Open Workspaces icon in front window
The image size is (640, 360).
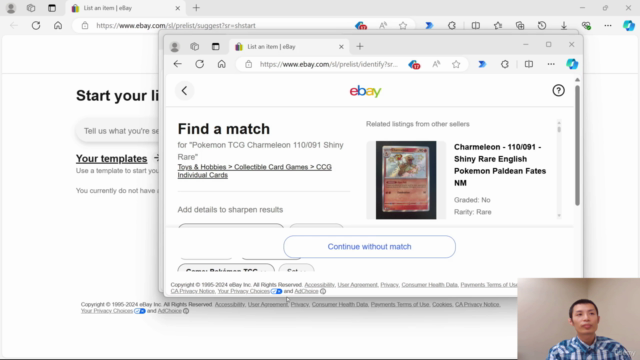[x=195, y=47]
